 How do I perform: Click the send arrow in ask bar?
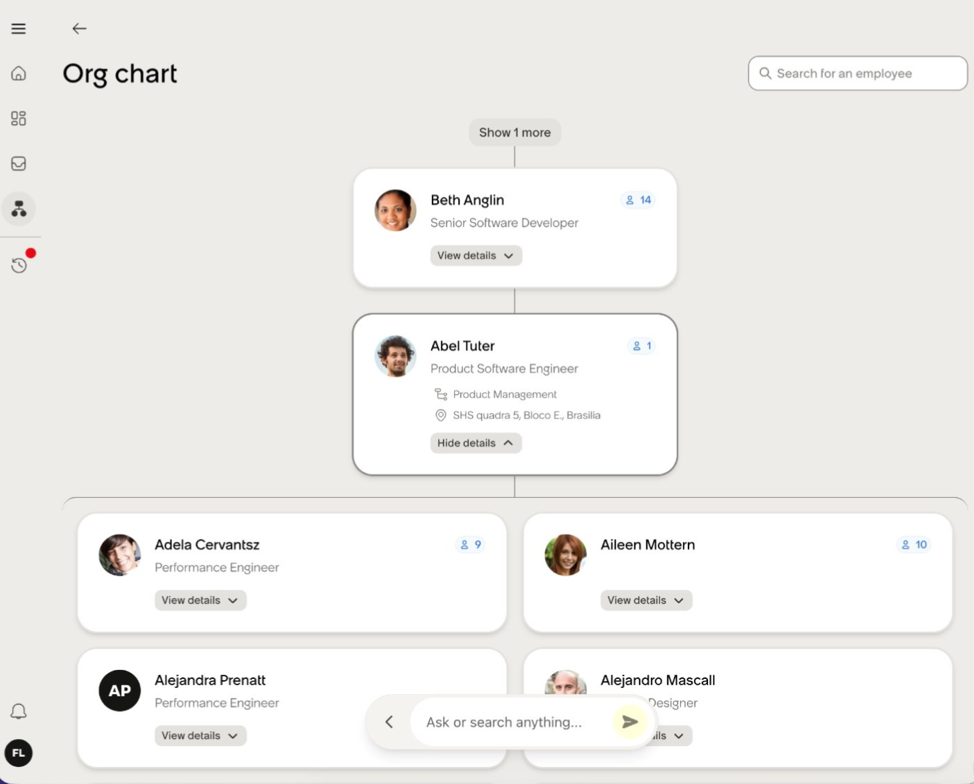(x=630, y=721)
